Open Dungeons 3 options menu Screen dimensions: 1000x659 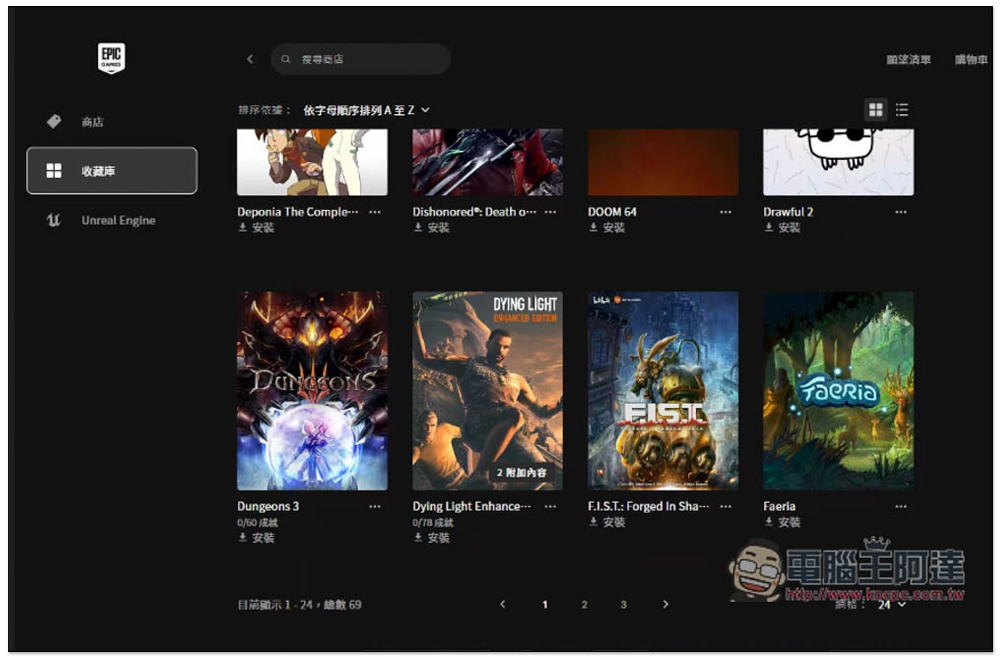click(375, 507)
